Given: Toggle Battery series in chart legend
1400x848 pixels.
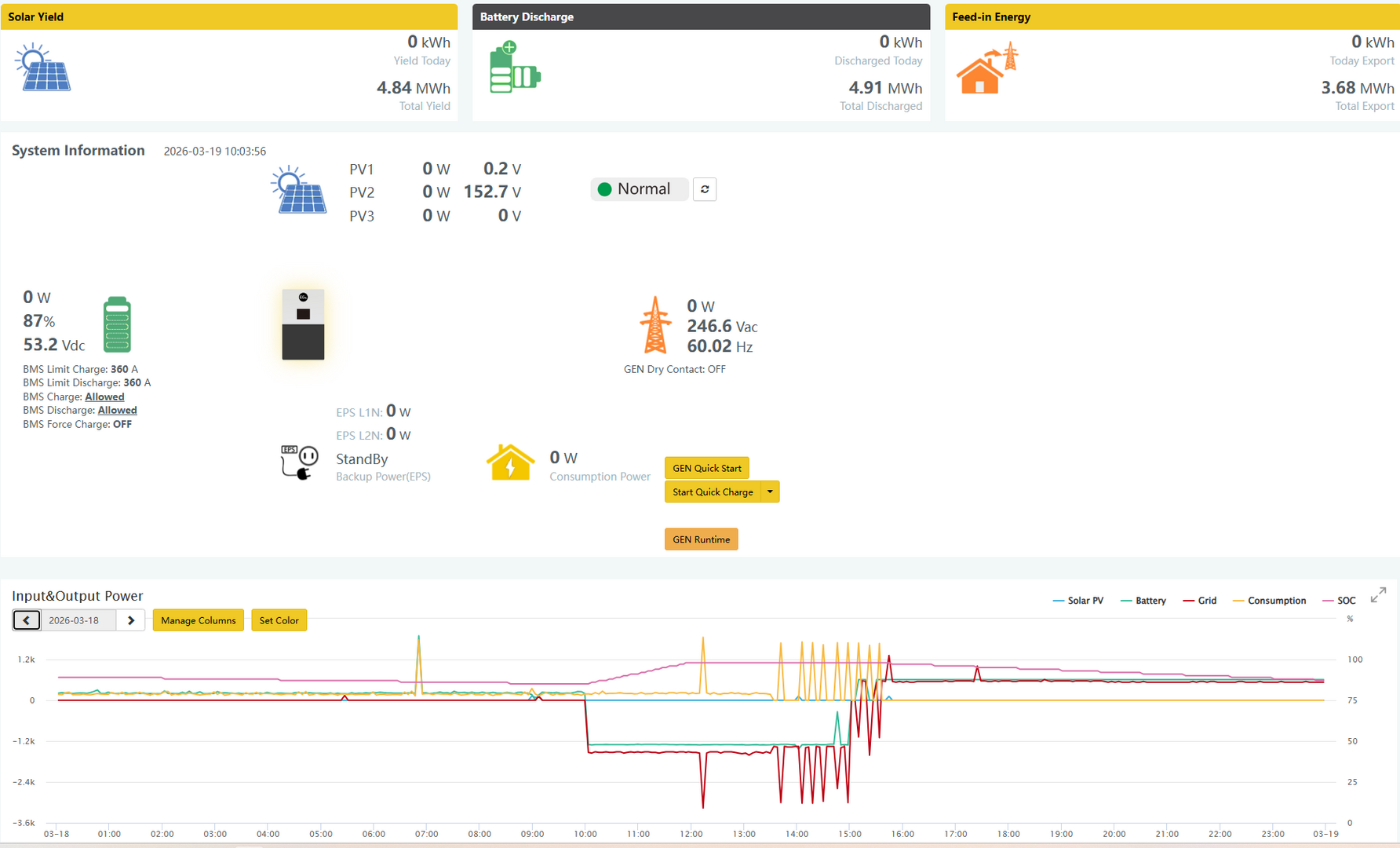Looking at the screenshot, I should 1143,601.
